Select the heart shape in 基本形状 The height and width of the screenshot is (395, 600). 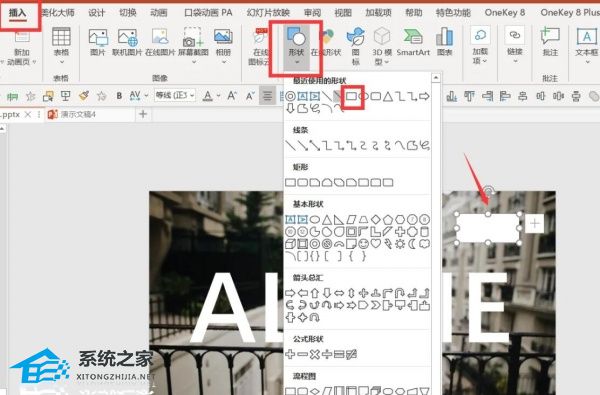(376, 244)
